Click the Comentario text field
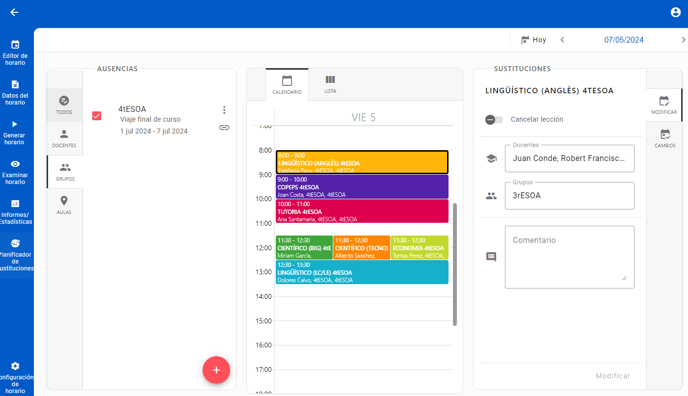688x396 pixels. click(x=570, y=257)
